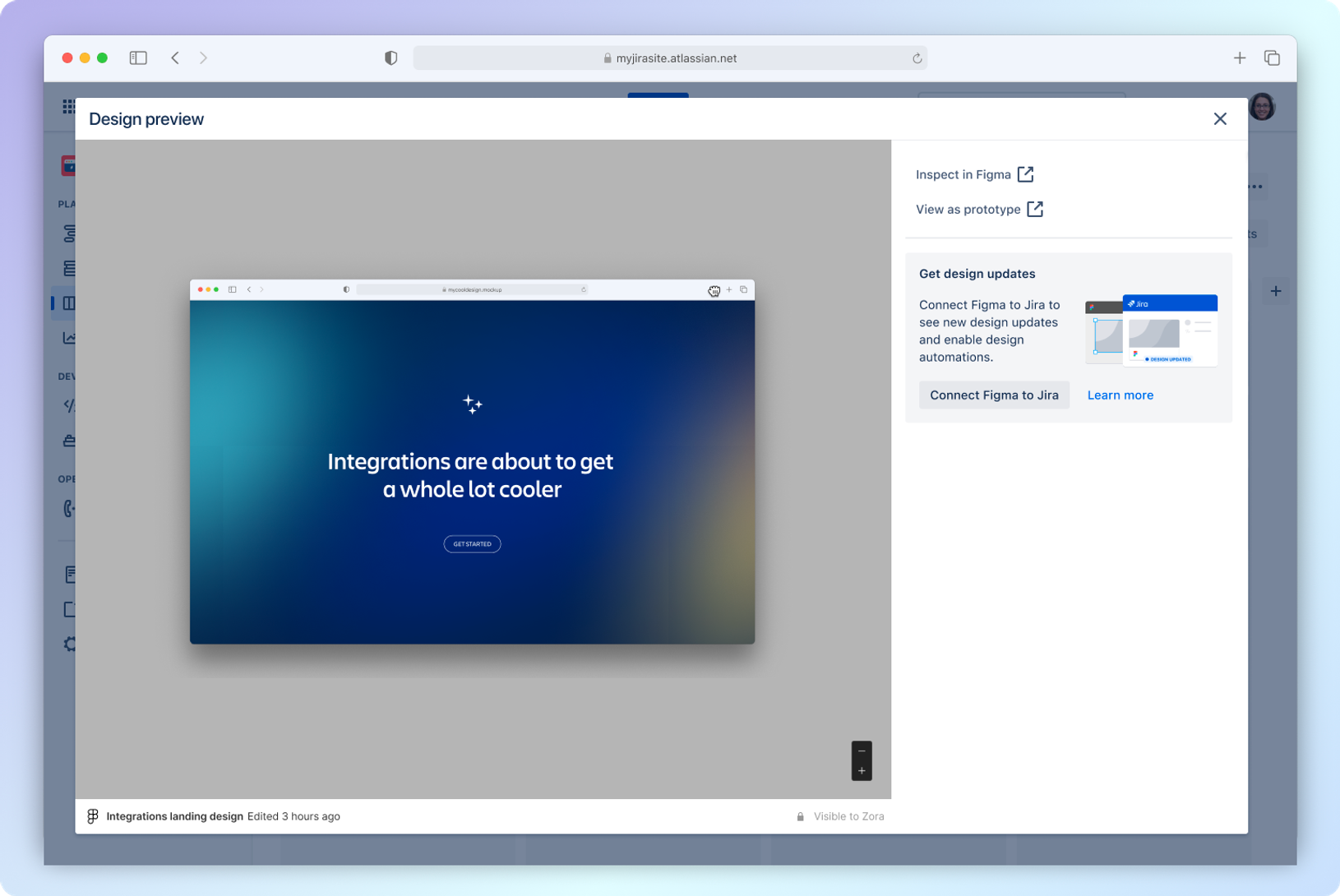Open a new Safari tab

[1239, 58]
